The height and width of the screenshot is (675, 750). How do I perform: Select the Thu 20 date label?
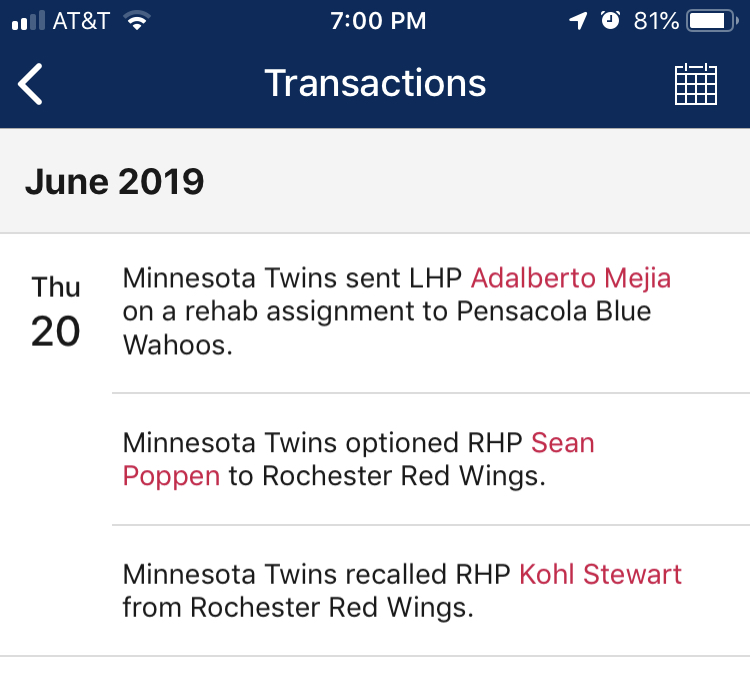56,312
